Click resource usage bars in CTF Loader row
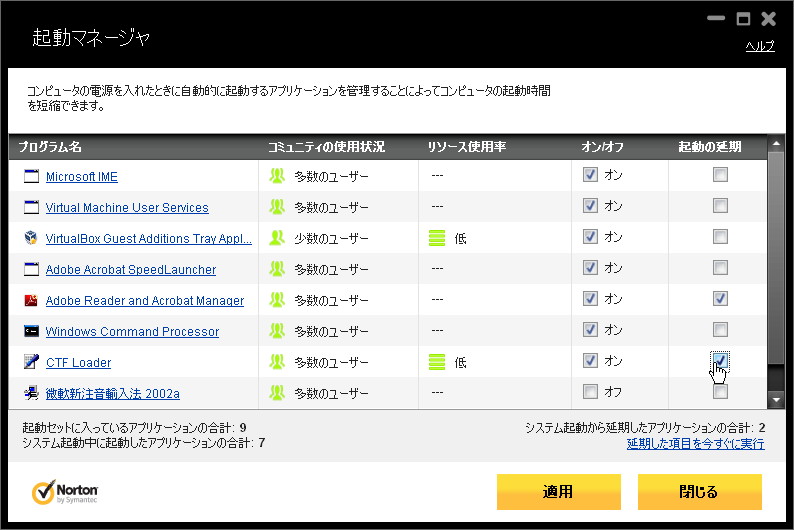The height and width of the screenshot is (530, 794). point(437,362)
